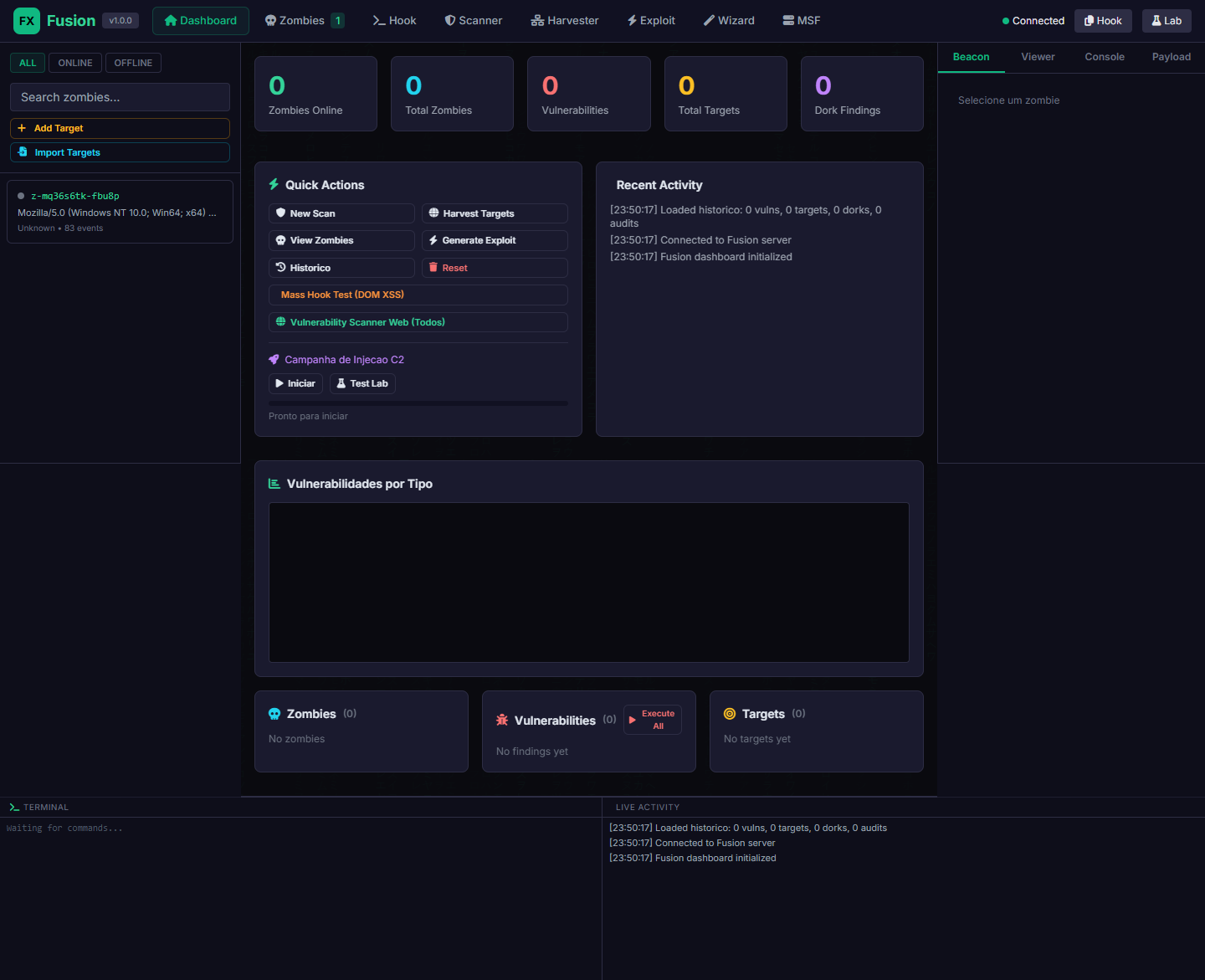Open the Zombies navigation tab
Image resolution: width=1205 pixels, height=980 pixels.
pyautogui.click(x=305, y=21)
